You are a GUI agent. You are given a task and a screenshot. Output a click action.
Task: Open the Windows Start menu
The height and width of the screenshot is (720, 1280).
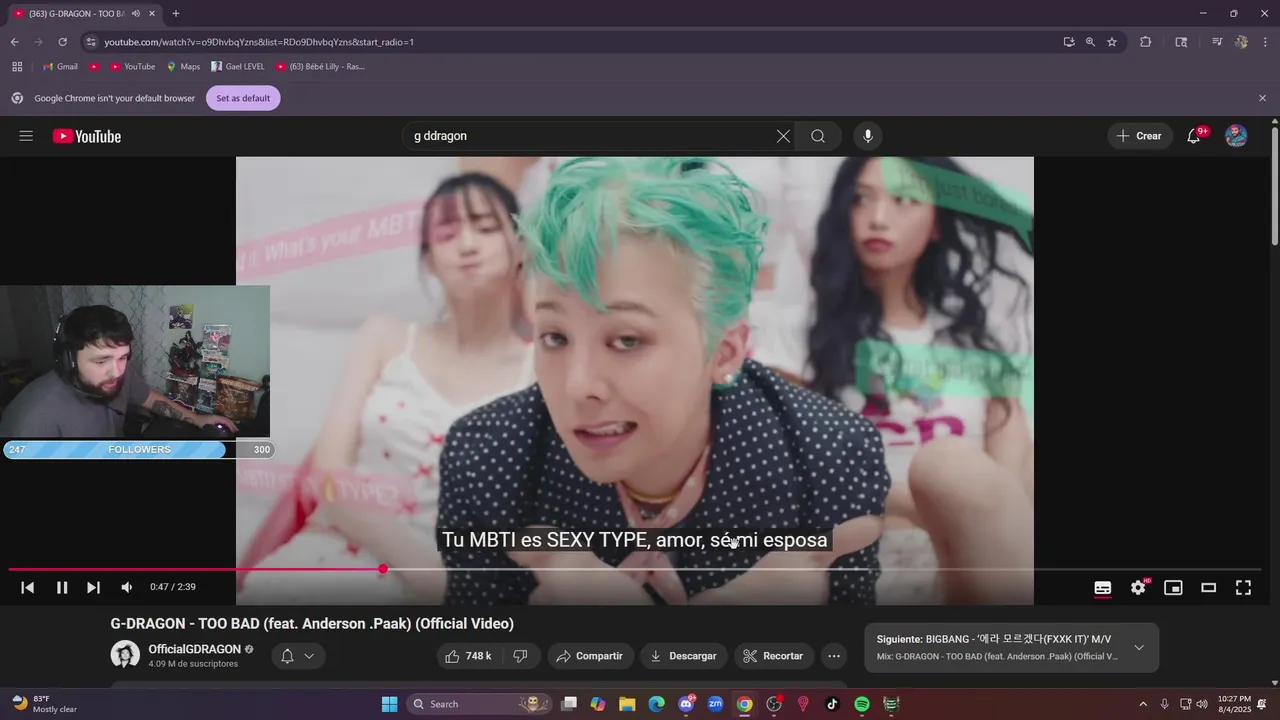[x=390, y=704]
